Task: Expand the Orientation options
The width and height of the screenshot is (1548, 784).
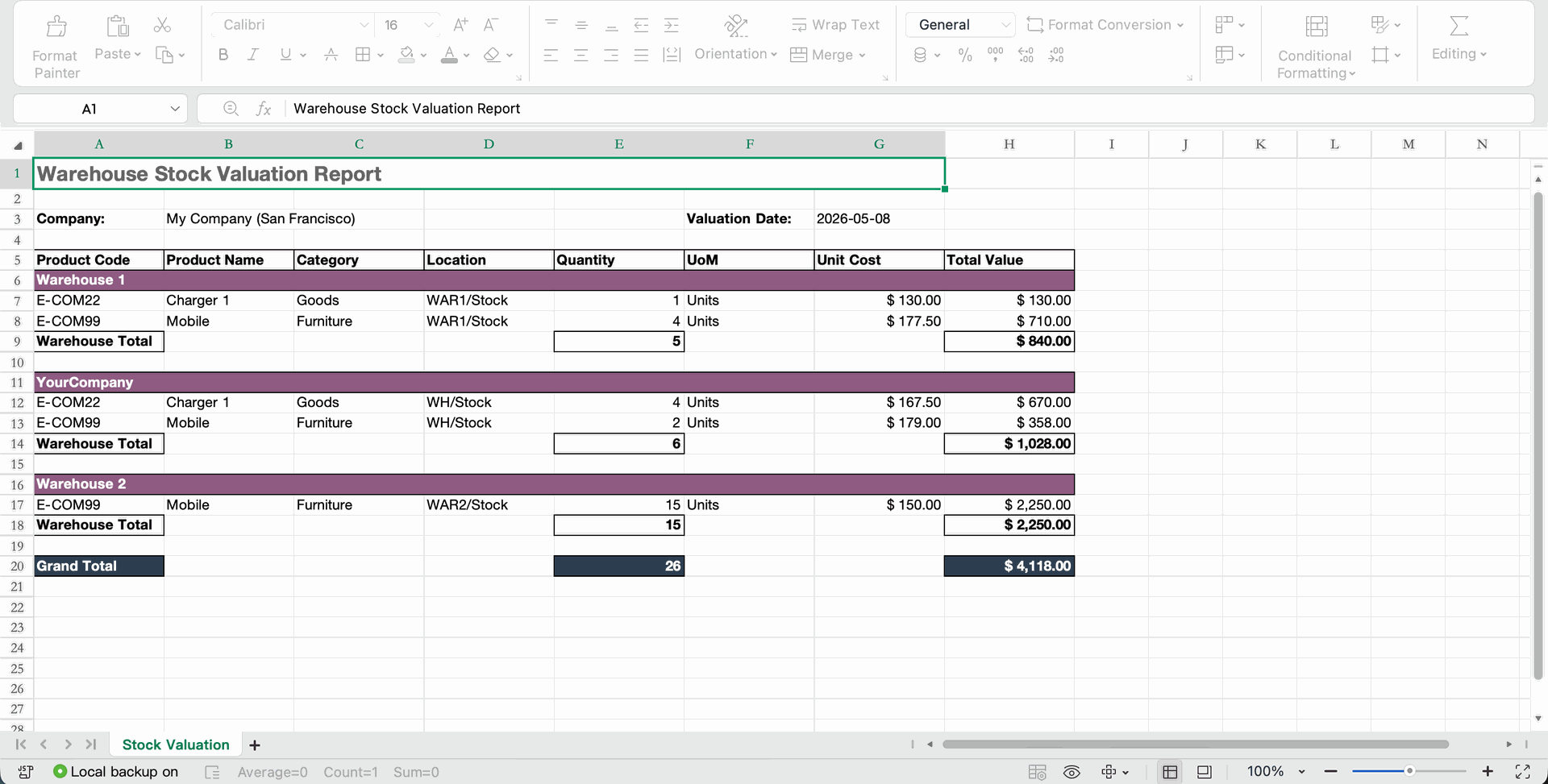Action: pos(773,55)
